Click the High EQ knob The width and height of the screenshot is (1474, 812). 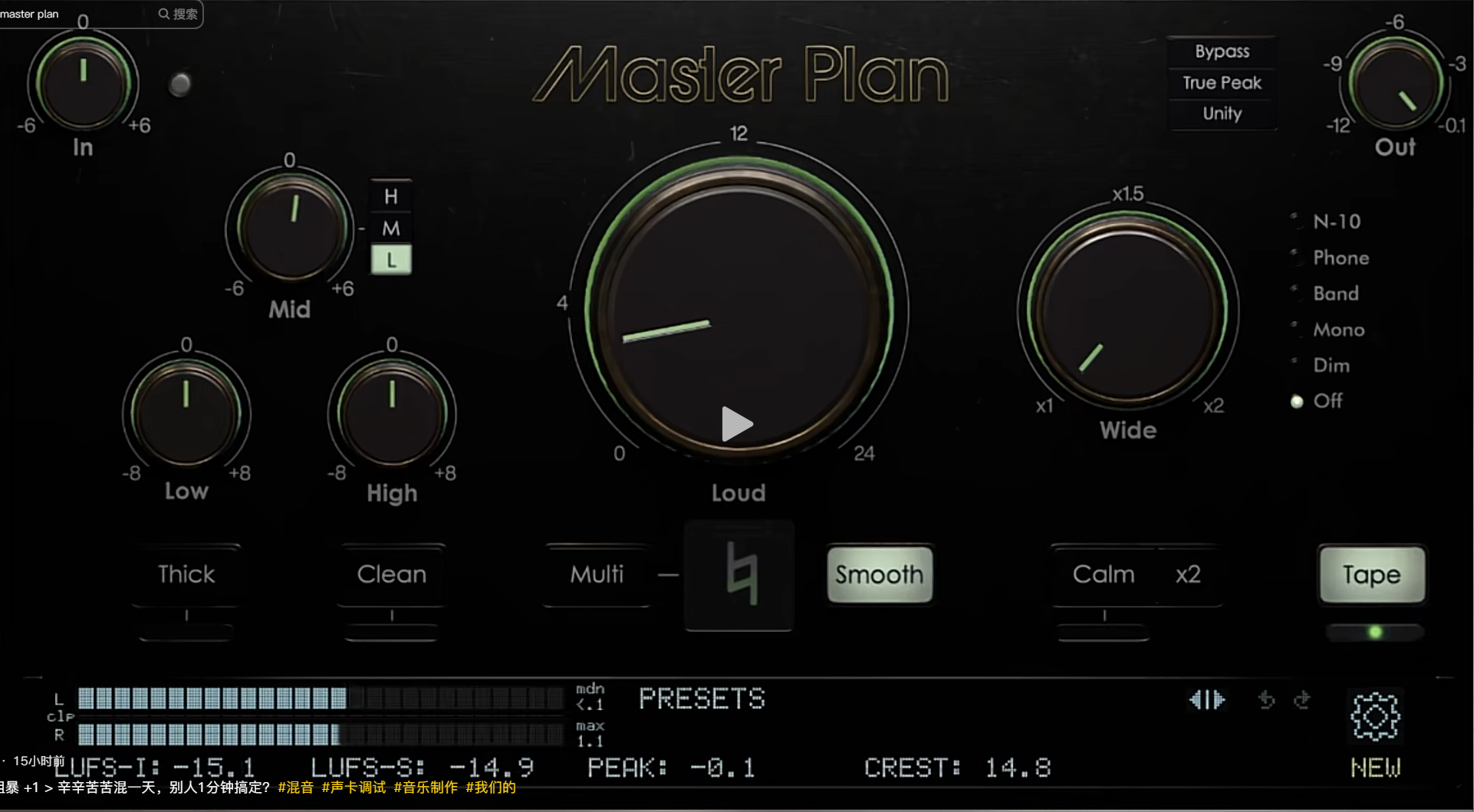click(392, 414)
